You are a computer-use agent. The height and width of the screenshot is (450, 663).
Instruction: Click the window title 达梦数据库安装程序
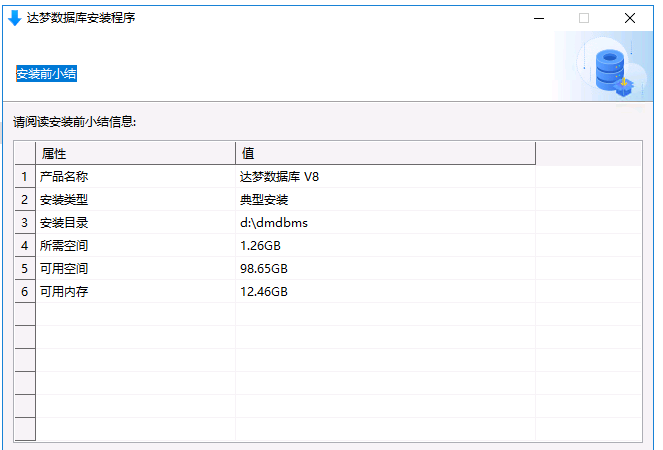81,18
